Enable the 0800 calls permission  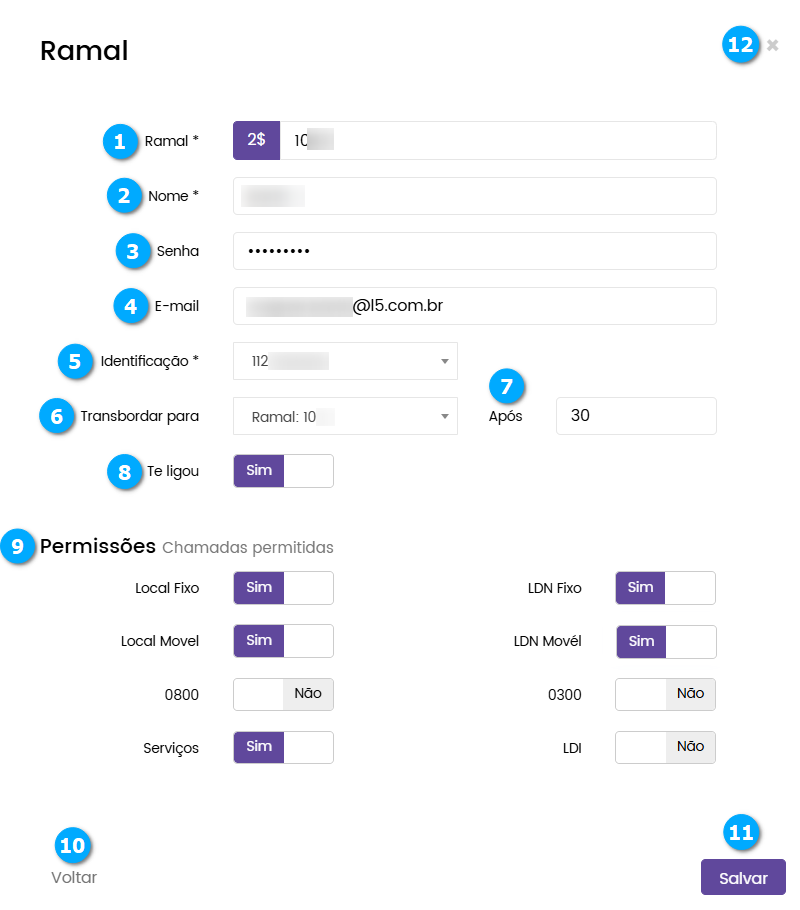pos(283,694)
